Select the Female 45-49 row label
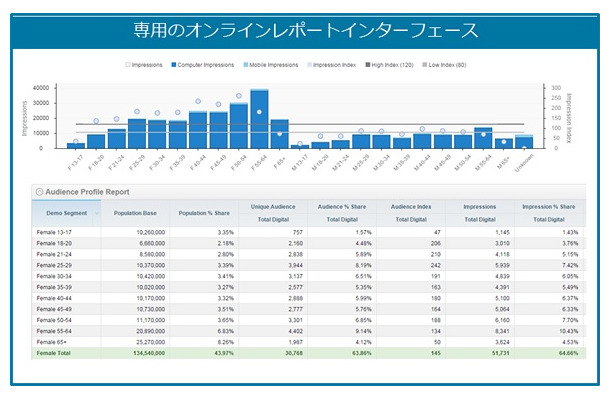Screen dimensions: 610x400 tap(54, 309)
